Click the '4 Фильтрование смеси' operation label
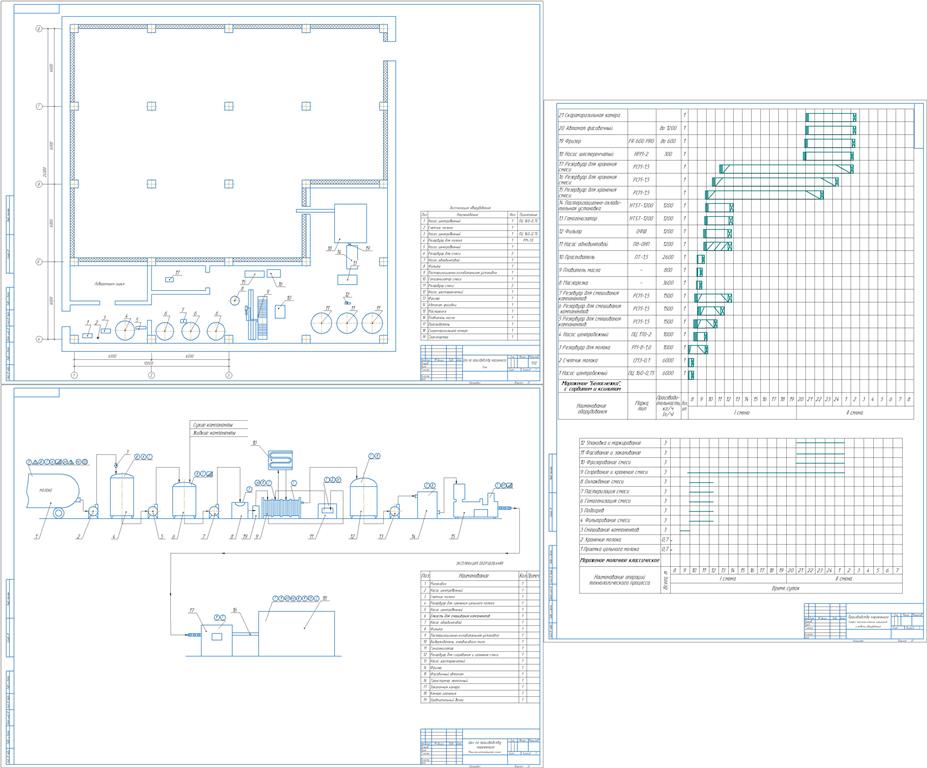Viewport: 927px width, 768px height. coord(605,520)
